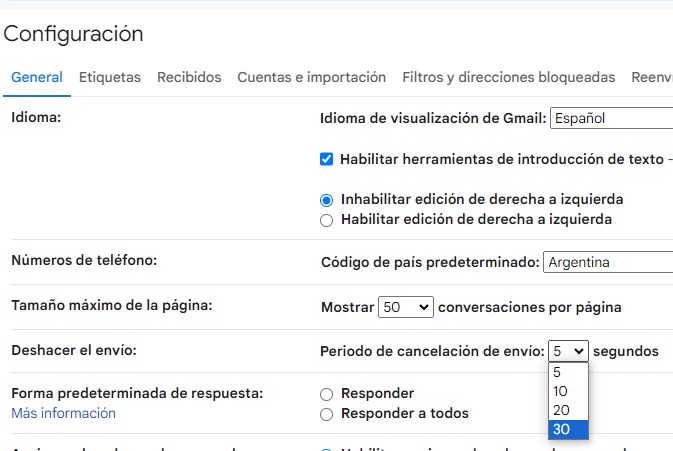
Task: Open the Gmail display language dropdown
Action: point(610,118)
